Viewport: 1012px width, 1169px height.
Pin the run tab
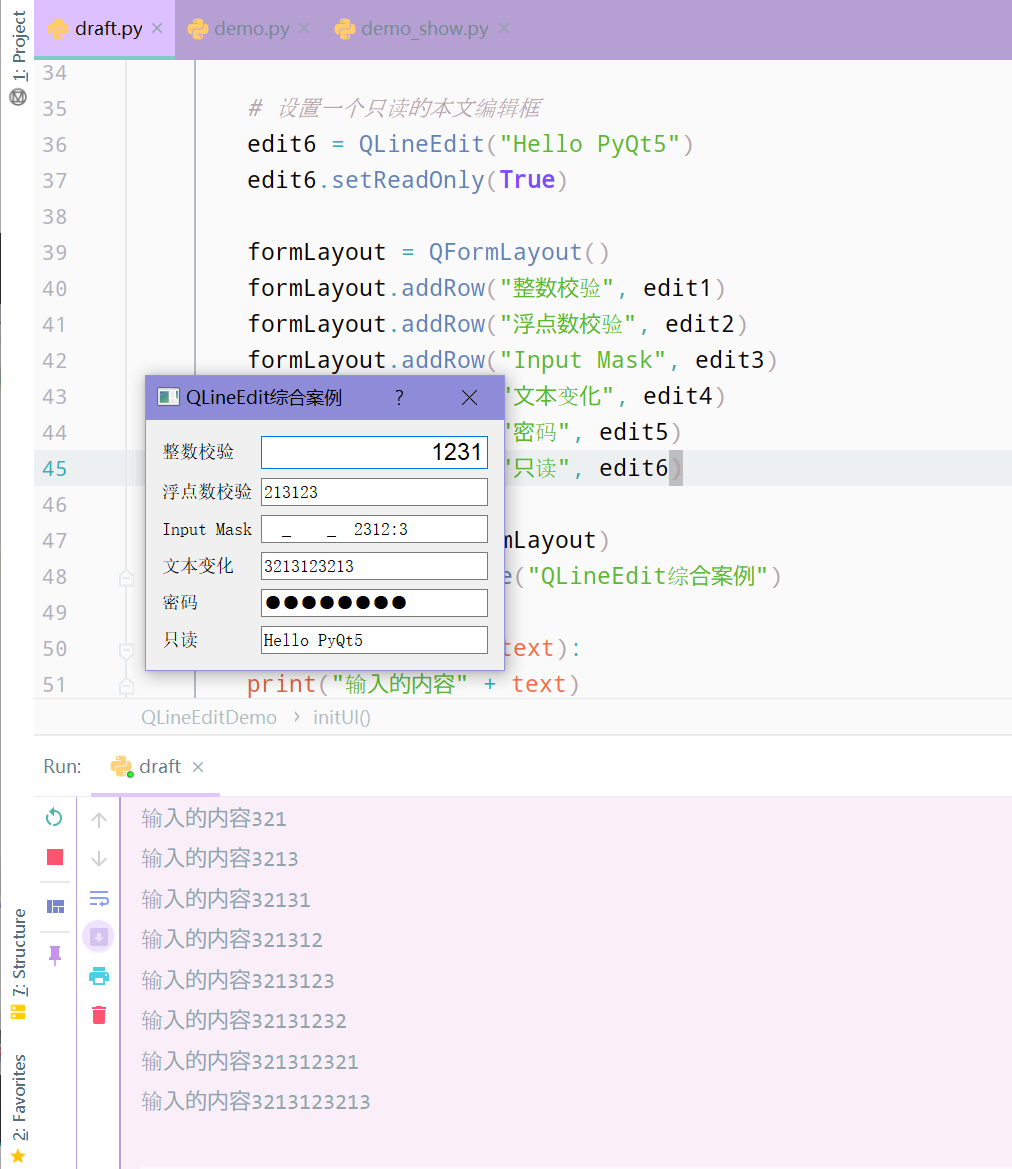pyautogui.click(x=54, y=953)
